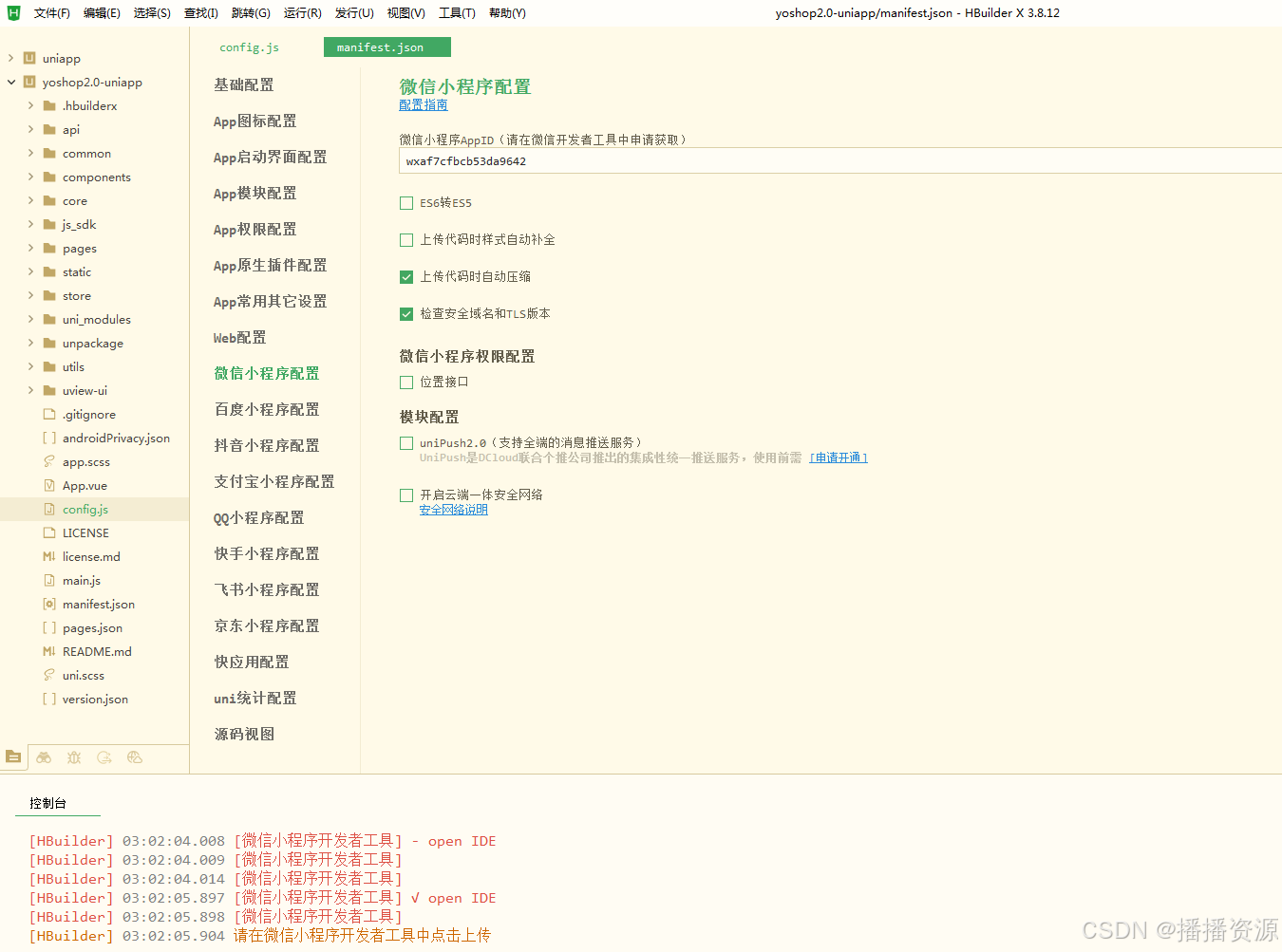Go to 百度小程序配置 section

[x=267, y=410]
